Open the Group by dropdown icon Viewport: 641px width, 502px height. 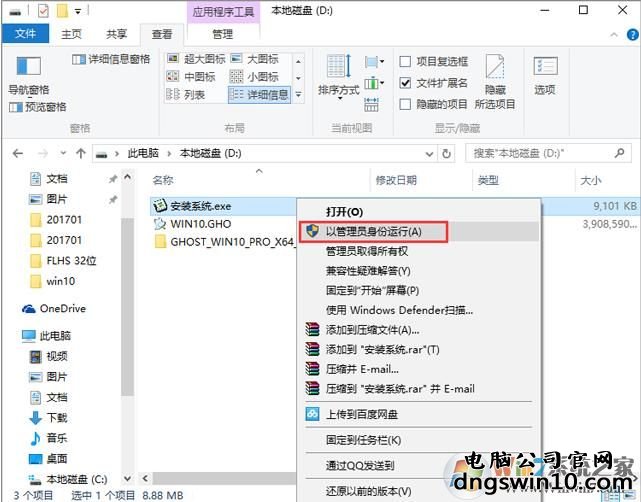point(374,62)
